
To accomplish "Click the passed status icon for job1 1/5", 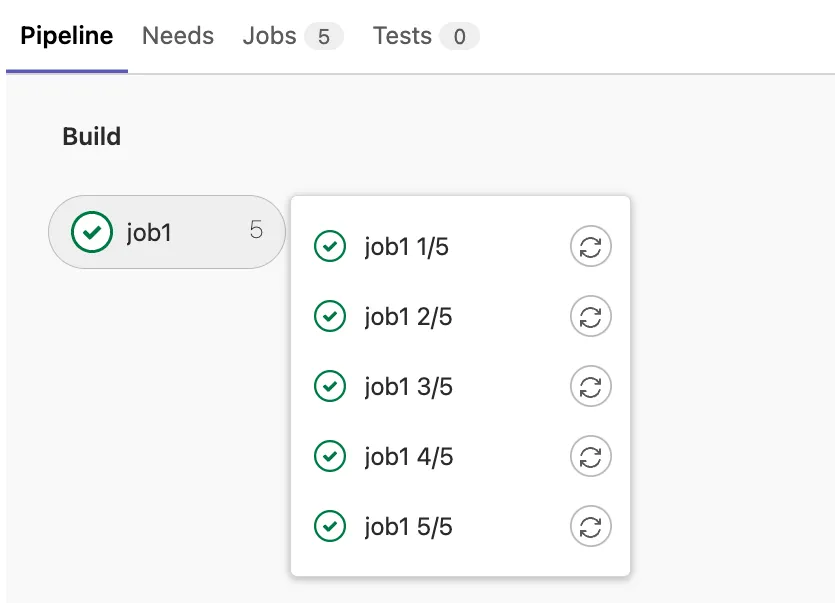I will coord(330,246).
